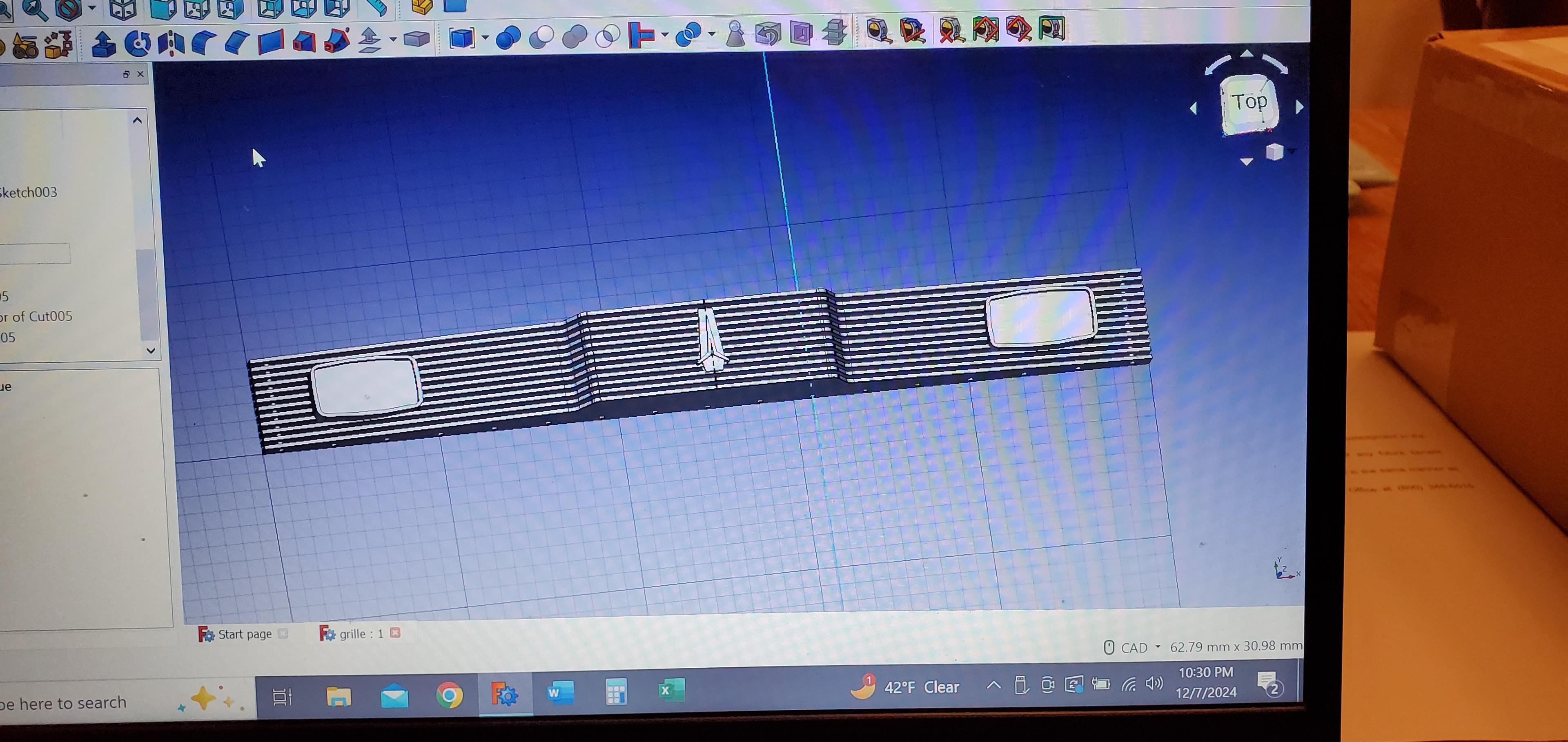Image resolution: width=1568 pixels, height=742 pixels.
Task: Expand the Offset tools dropdown arrow
Action: [x=393, y=40]
